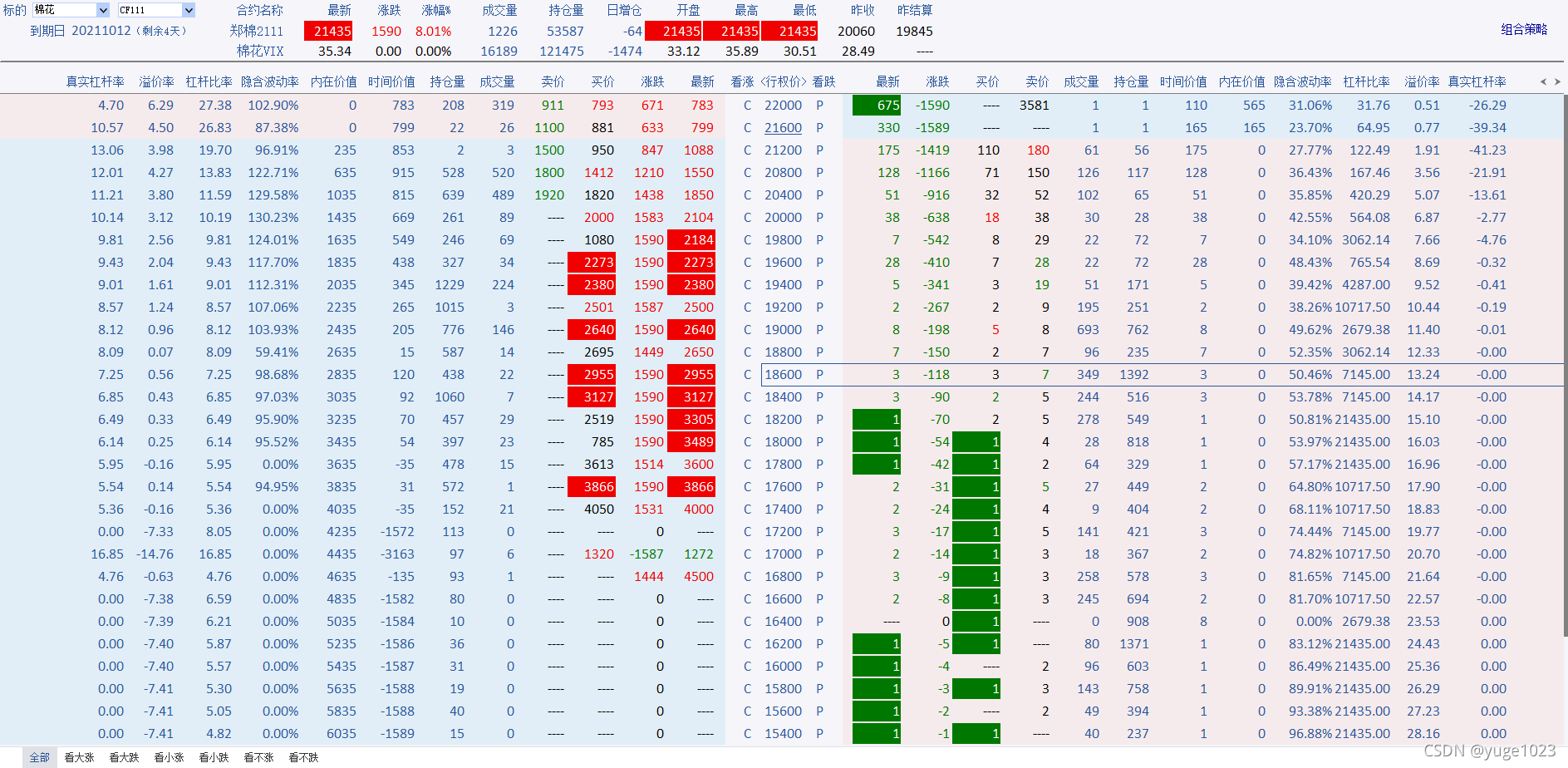Viewport: 1568px width, 768px height.
Task: Open the underlined 21600 strike price link
Action: pyautogui.click(x=784, y=128)
